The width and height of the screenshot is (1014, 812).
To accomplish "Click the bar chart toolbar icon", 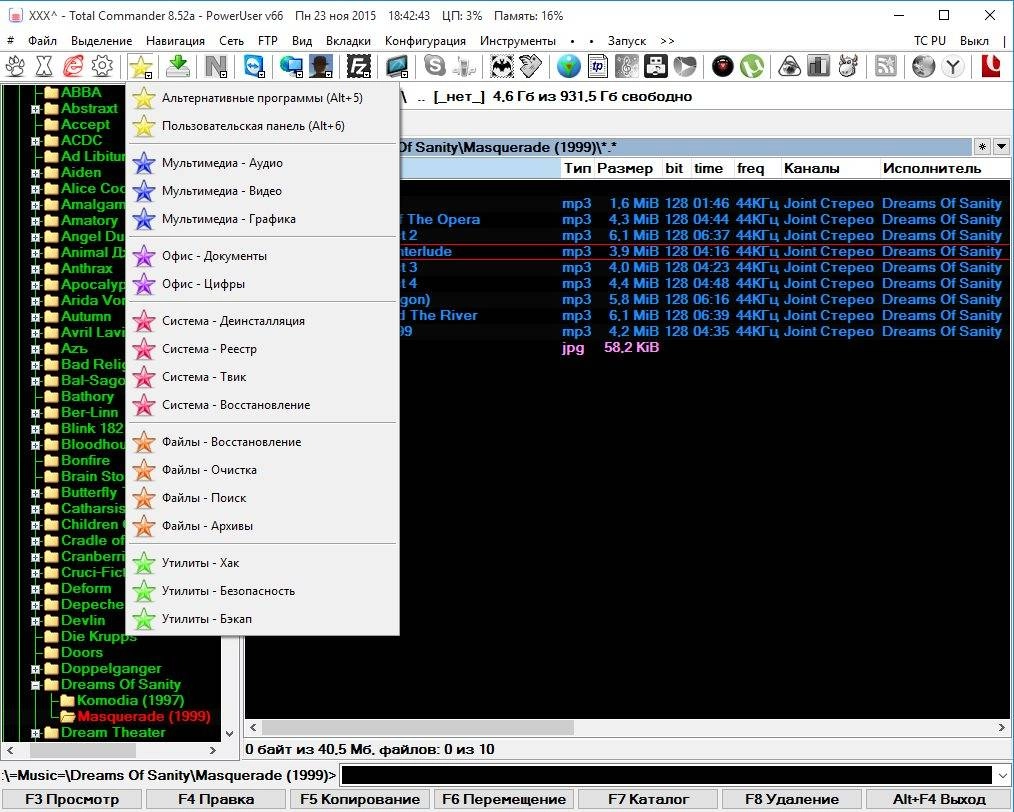I will (819, 66).
